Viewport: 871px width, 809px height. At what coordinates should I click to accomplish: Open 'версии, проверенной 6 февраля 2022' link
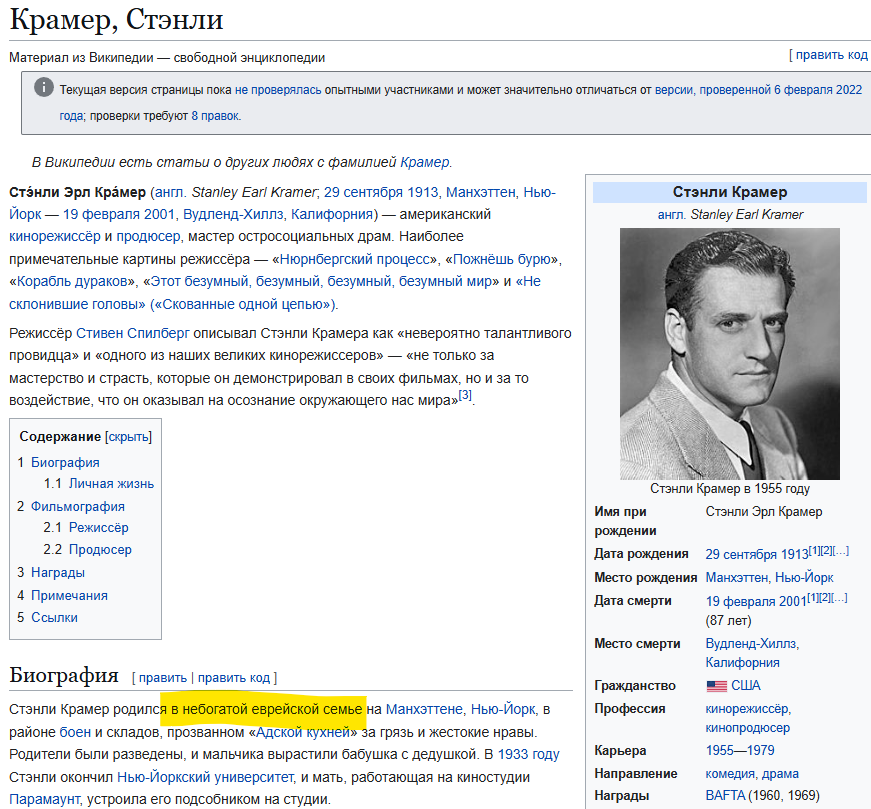758,90
